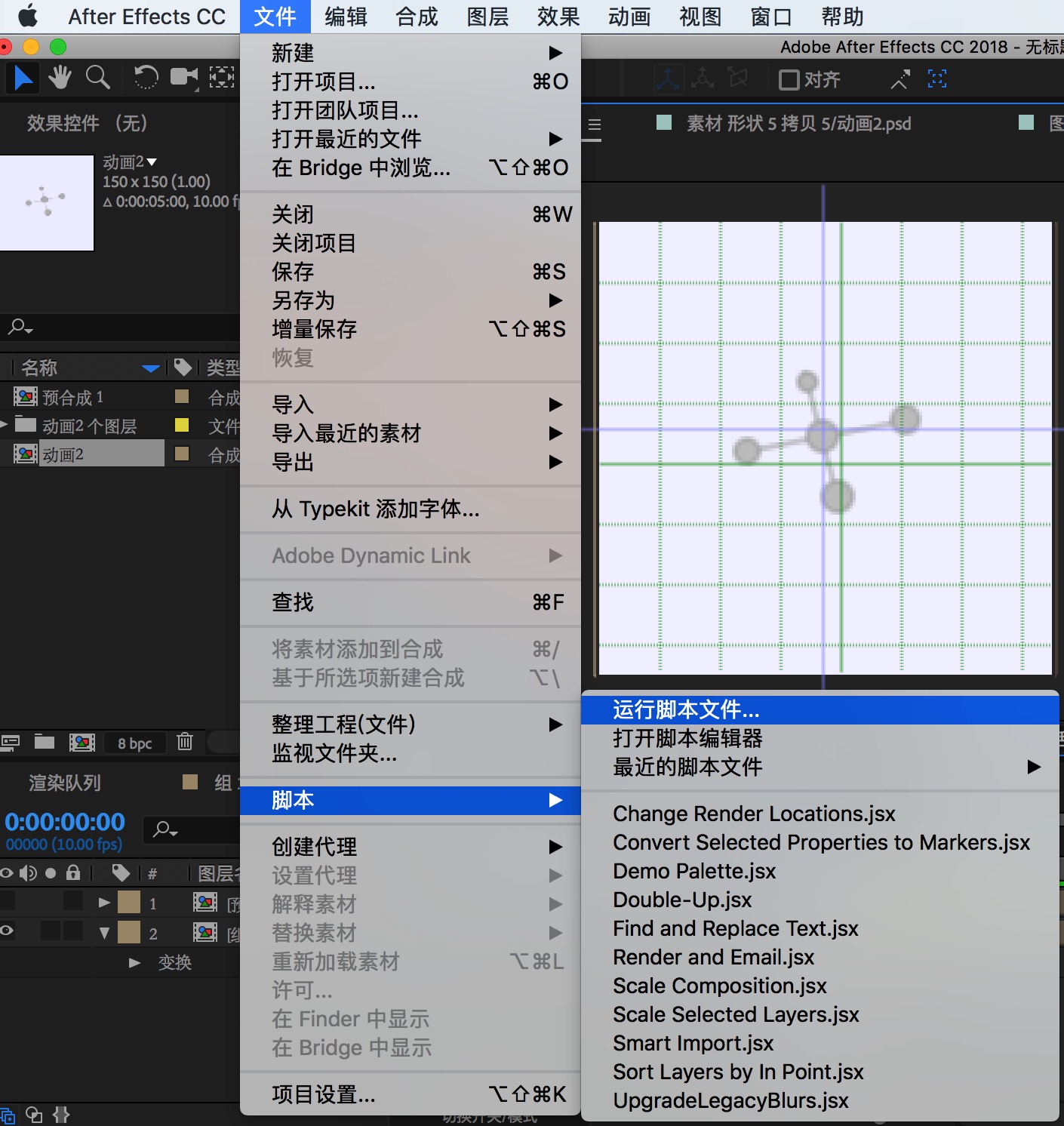The height and width of the screenshot is (1126, 1064).
Task: Click the Project panel search field
Action: tap(121, 327)
